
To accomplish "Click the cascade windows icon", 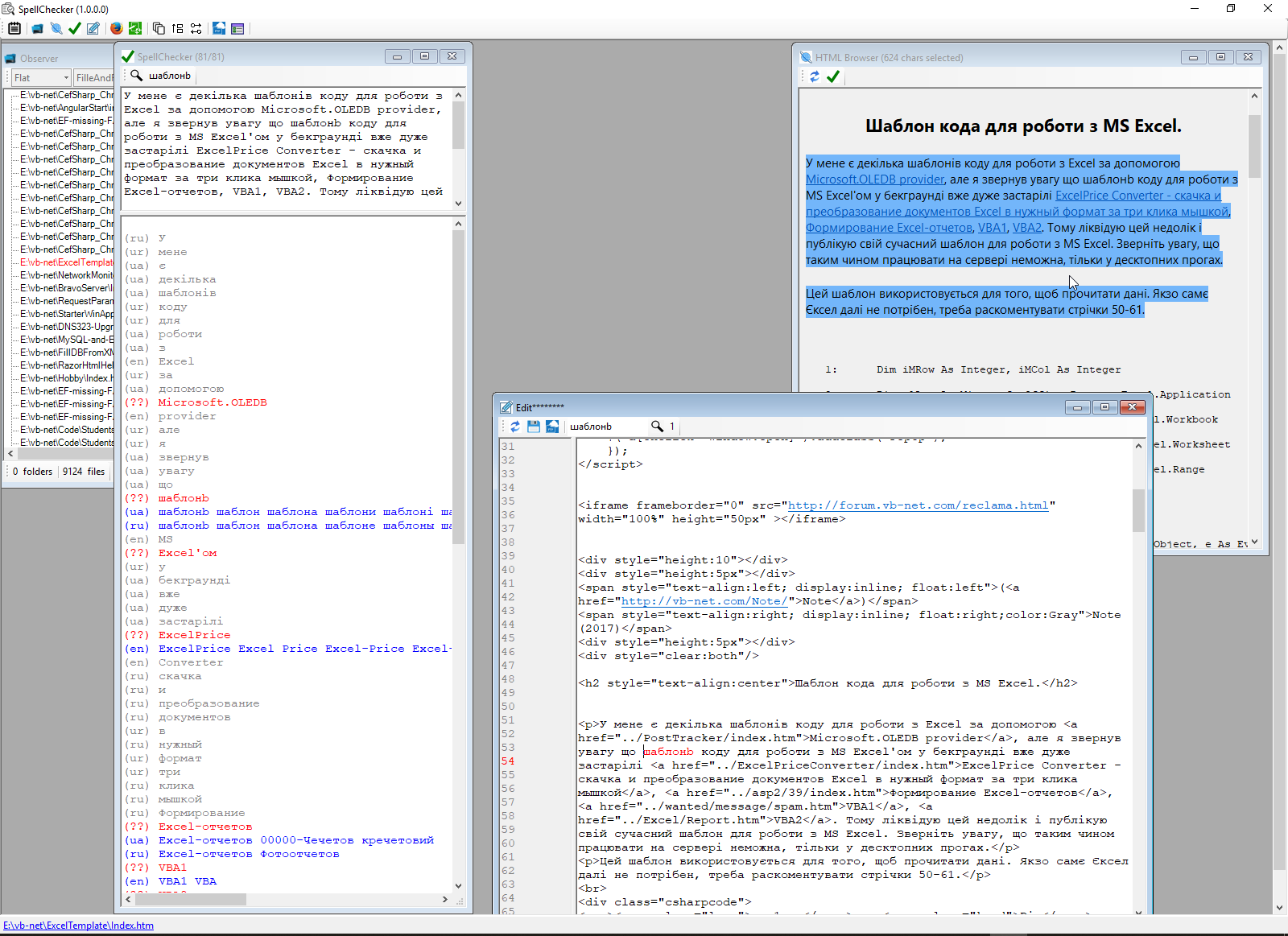I will click(x=159, y=28).
